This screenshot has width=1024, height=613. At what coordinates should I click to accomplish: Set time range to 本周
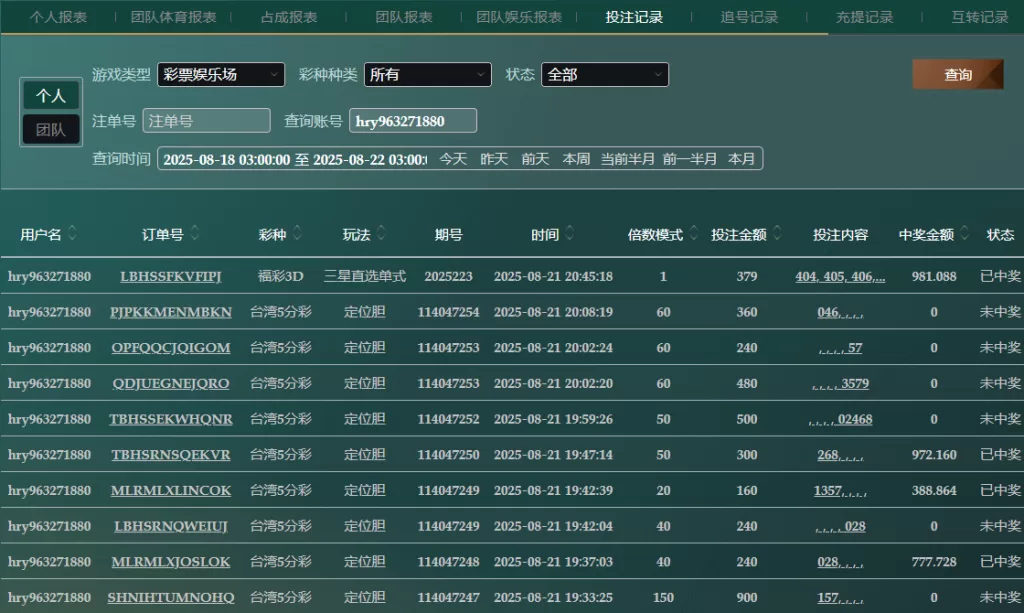[576, 159]
